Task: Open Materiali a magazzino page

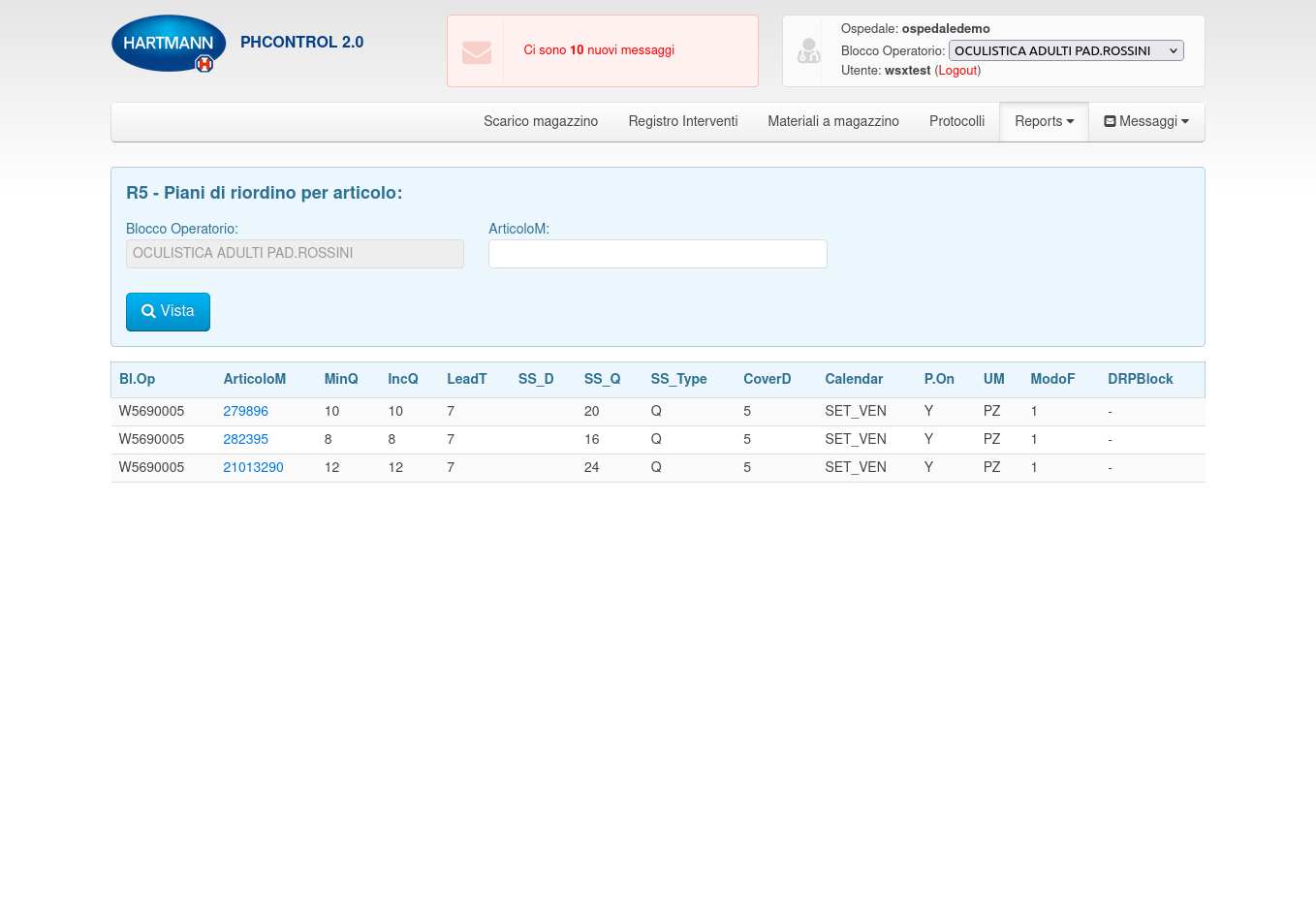Action: point(833,122)
